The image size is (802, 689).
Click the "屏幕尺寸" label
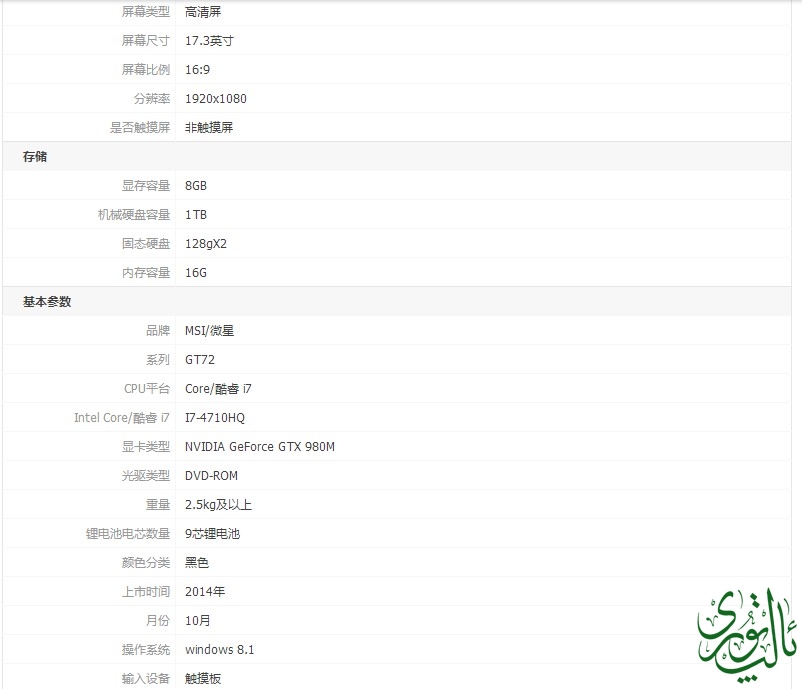[146, 40]
